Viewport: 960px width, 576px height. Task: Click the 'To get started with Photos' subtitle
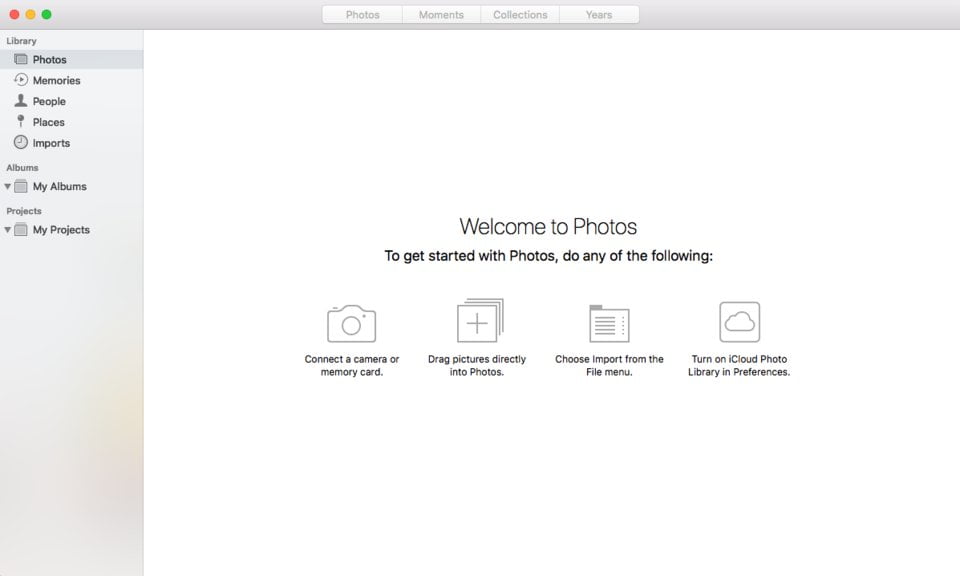548,256
